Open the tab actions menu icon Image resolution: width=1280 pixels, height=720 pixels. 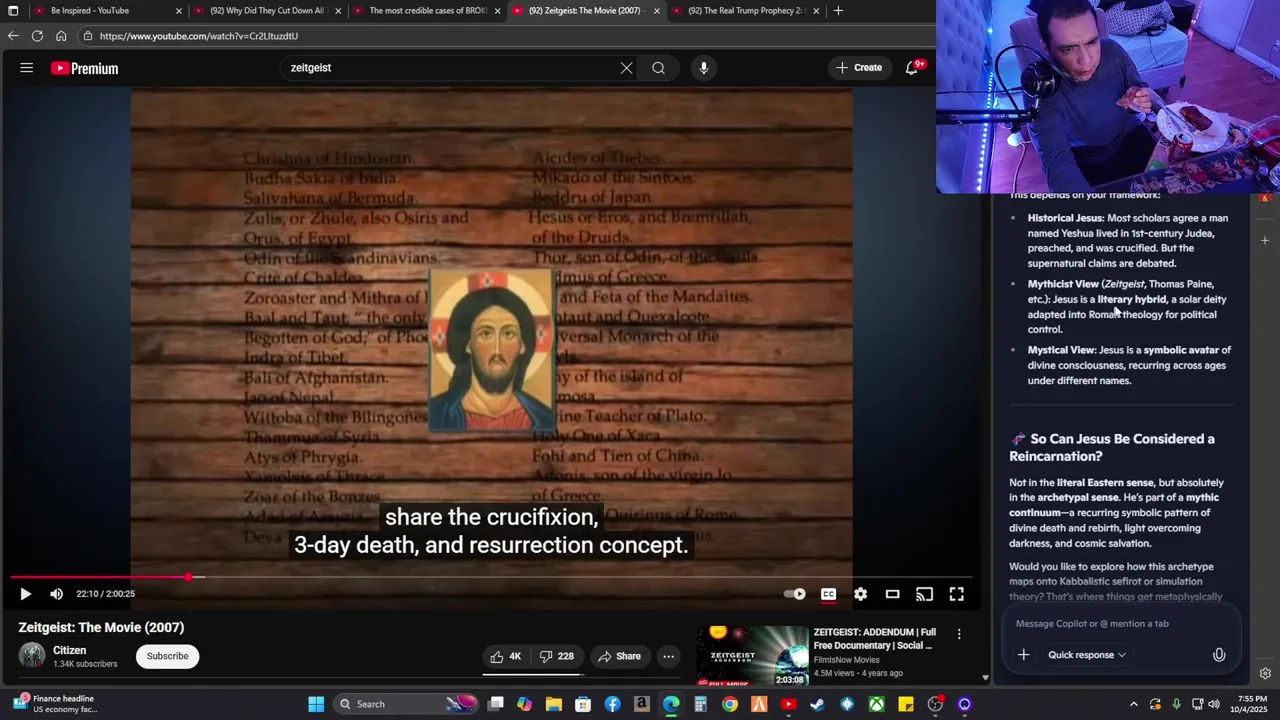tap(13, 11)
